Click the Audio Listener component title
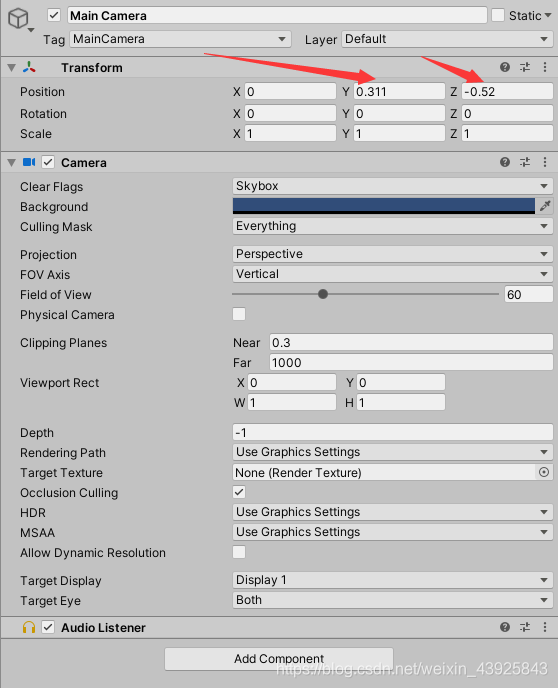The image size is (558, 688). [103, 627]
